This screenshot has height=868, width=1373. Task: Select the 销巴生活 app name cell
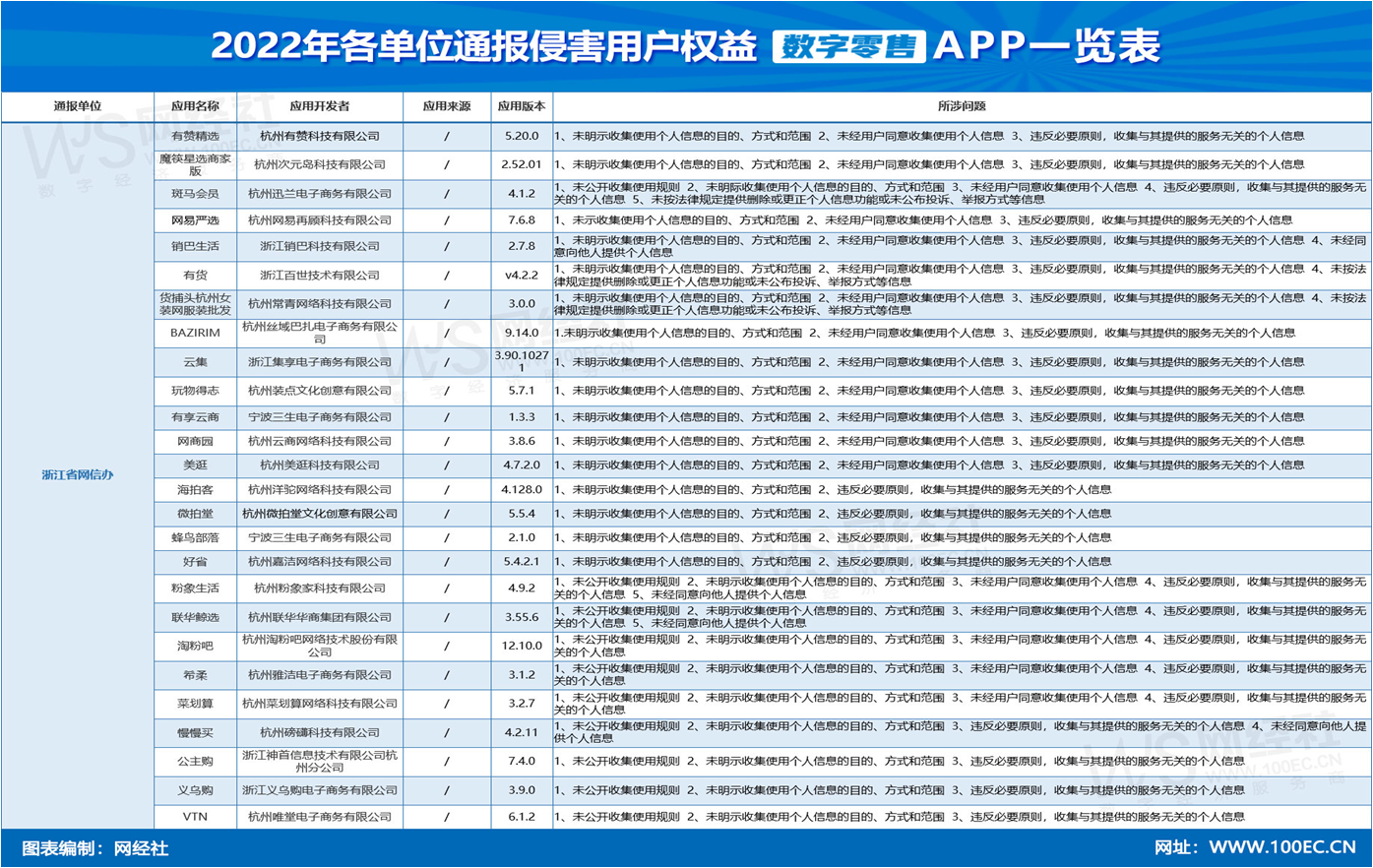tap(195, 246)
